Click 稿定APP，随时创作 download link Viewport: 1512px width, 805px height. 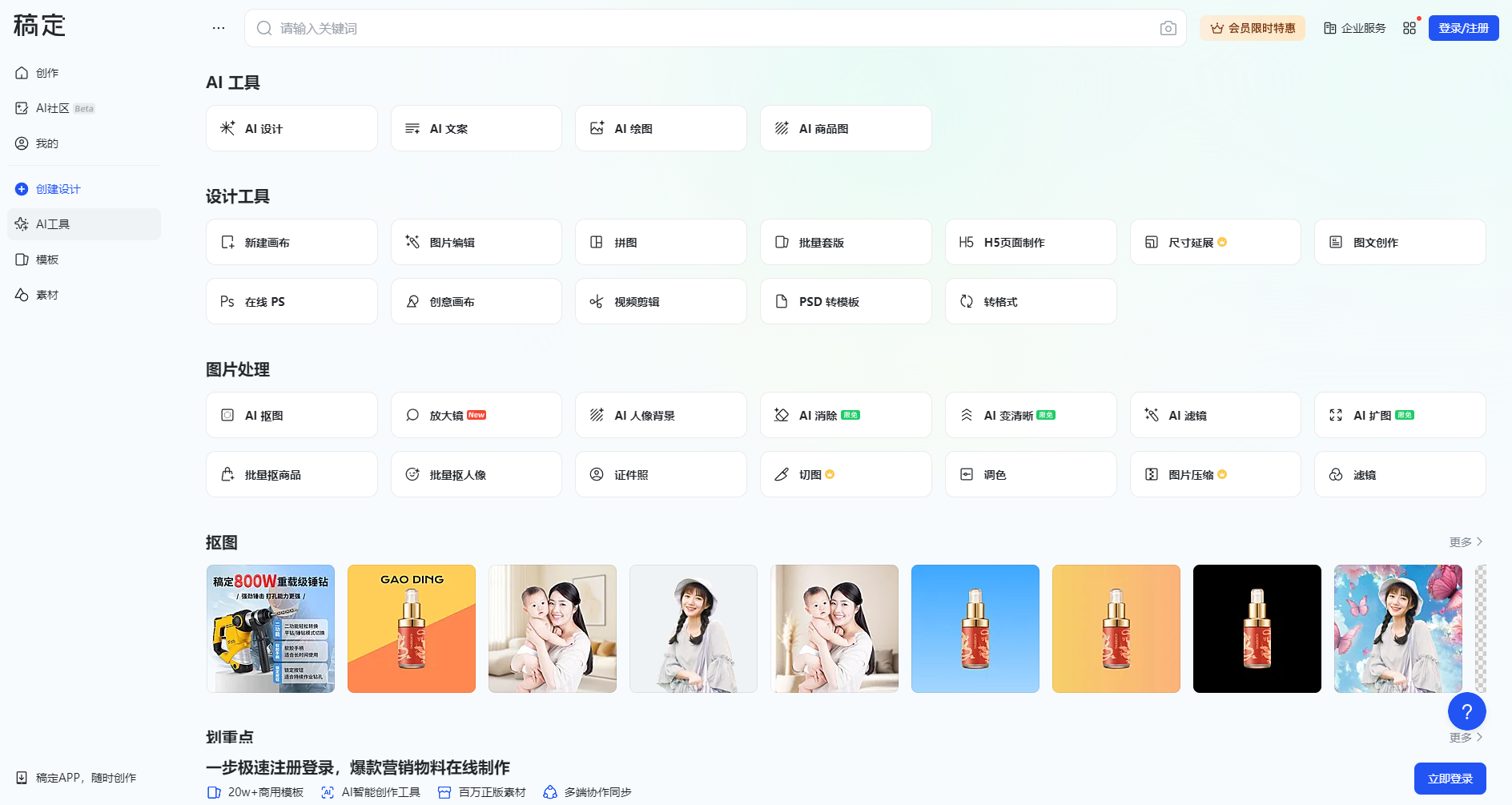[76, 778]
